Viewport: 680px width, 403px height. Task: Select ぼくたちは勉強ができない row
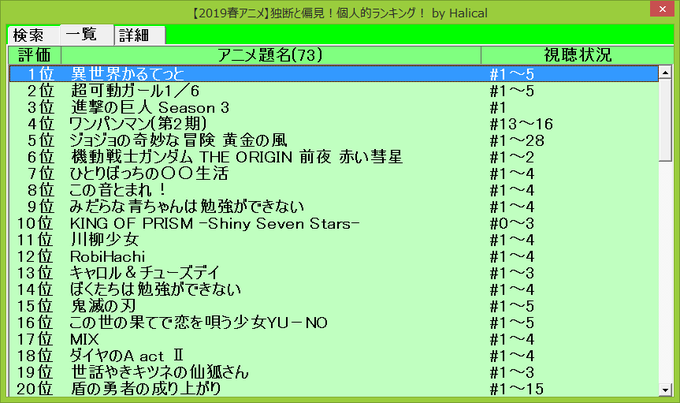point(333,289)
